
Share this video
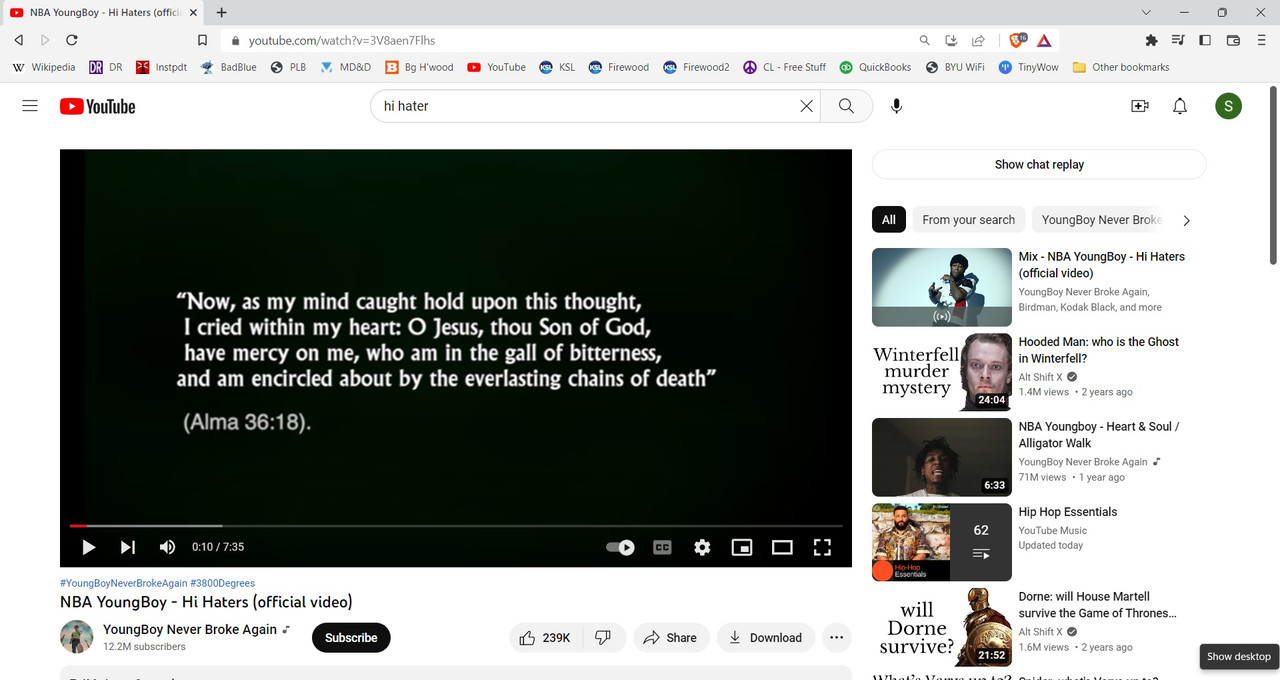[670, 638]
